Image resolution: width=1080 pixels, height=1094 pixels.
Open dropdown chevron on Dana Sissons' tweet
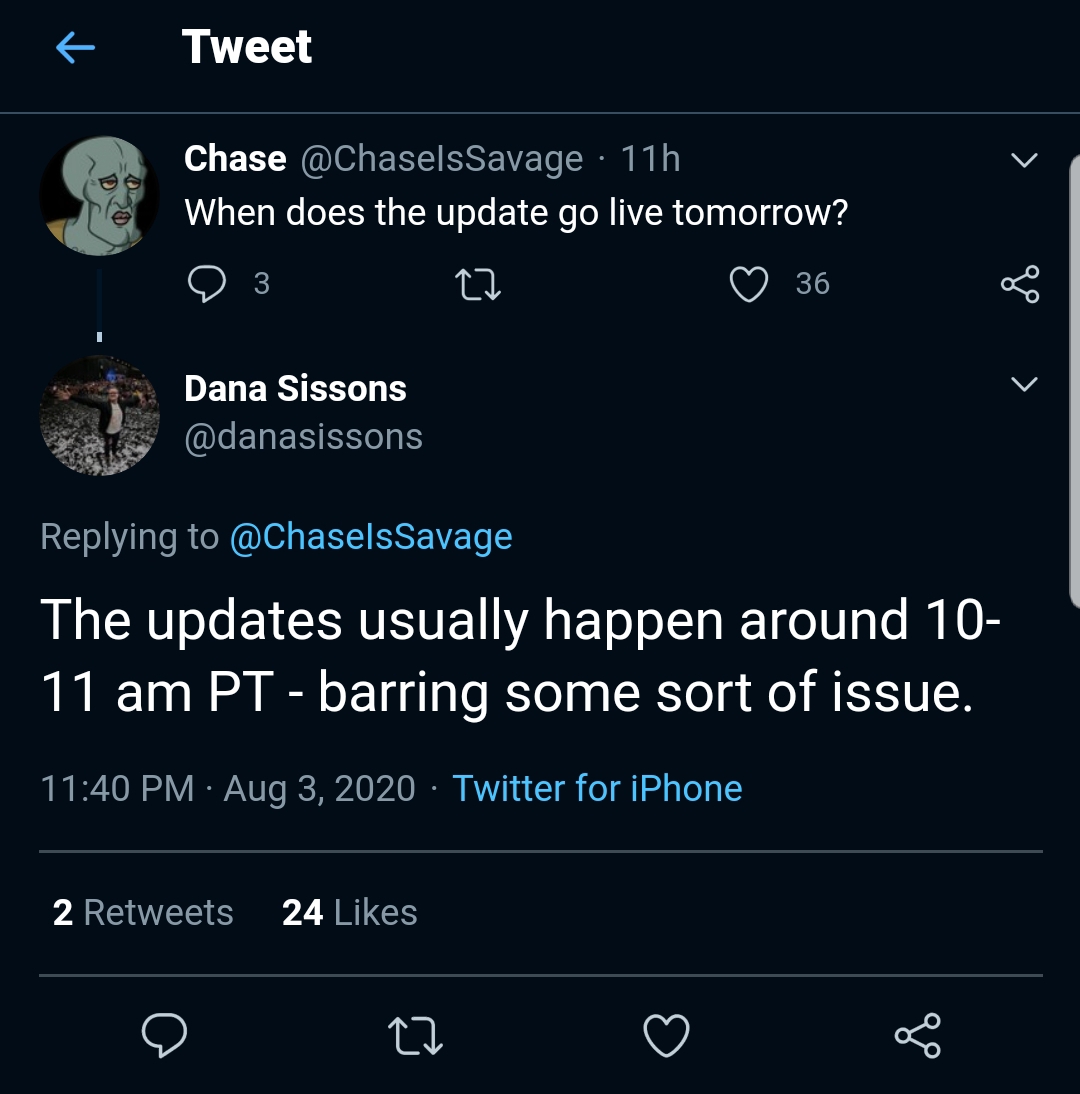point(1024,384)
